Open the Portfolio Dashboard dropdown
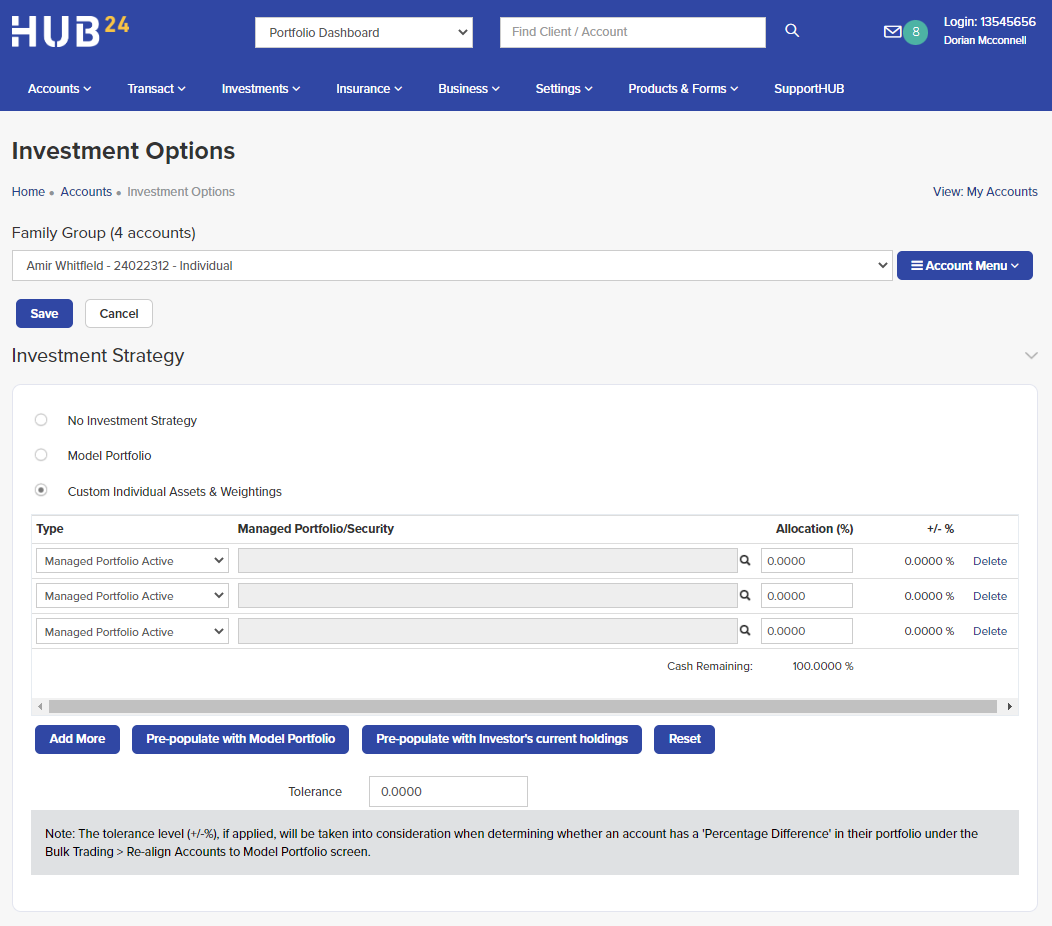Image resolution: width=1052 pixels, height=926 pixels. coord(363,32)
